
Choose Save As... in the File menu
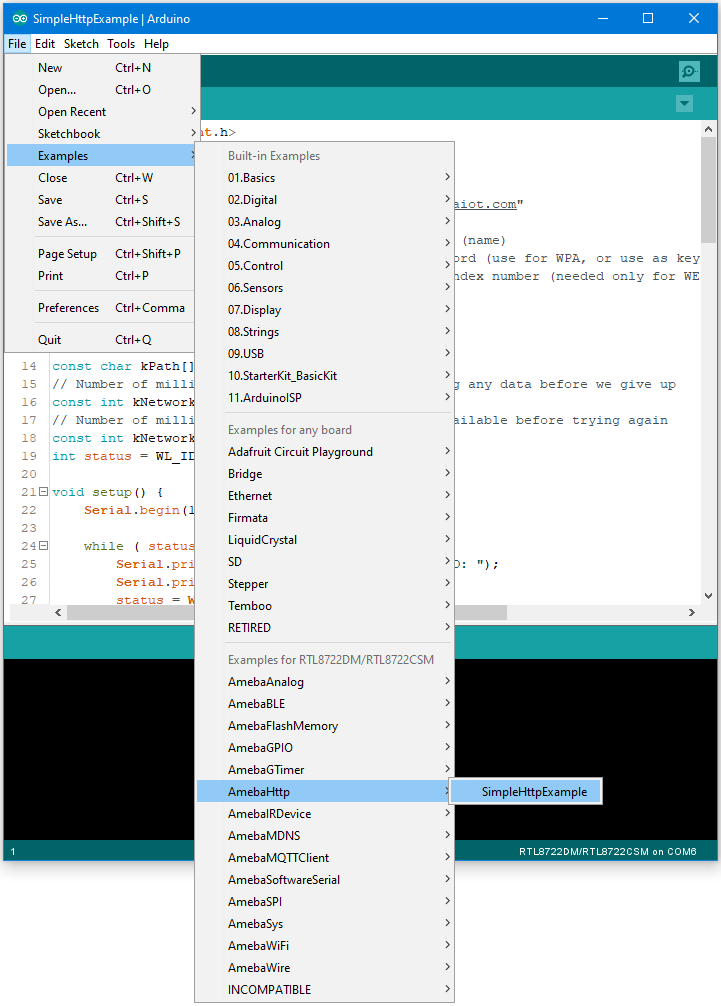click(x=102, y=221)
